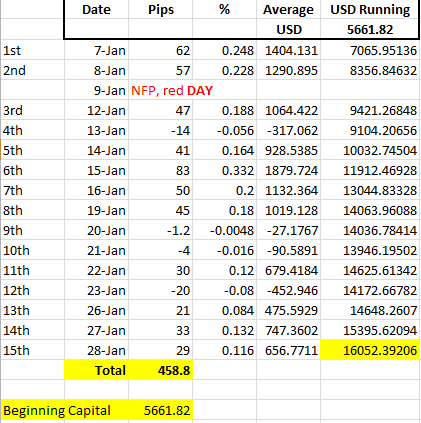Select the 0.332 percent cell
This screenshot has width=421, height=423.
click(225, 170)
